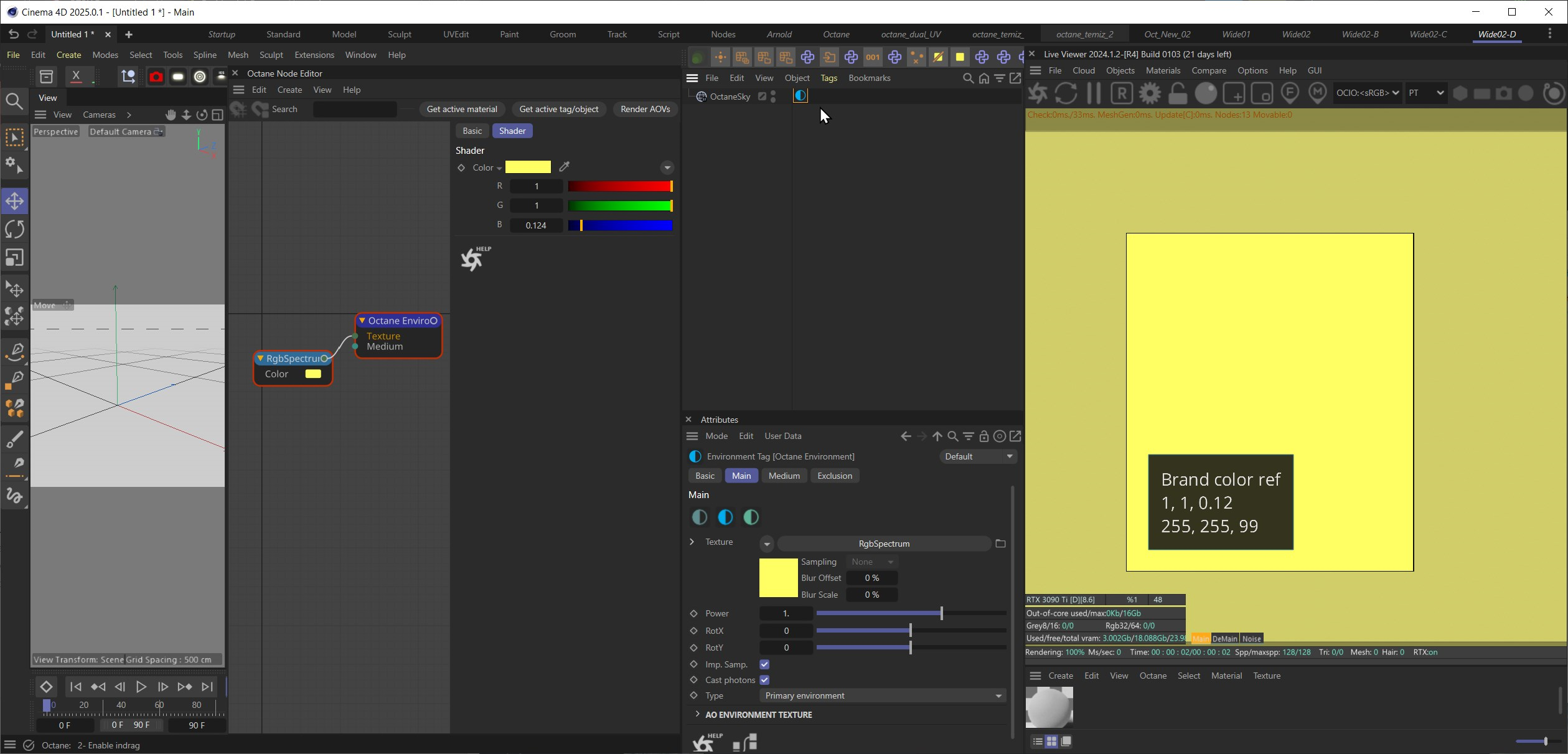
Task: Switch to the Medium attributes tab
Action: tap(784, 476)
